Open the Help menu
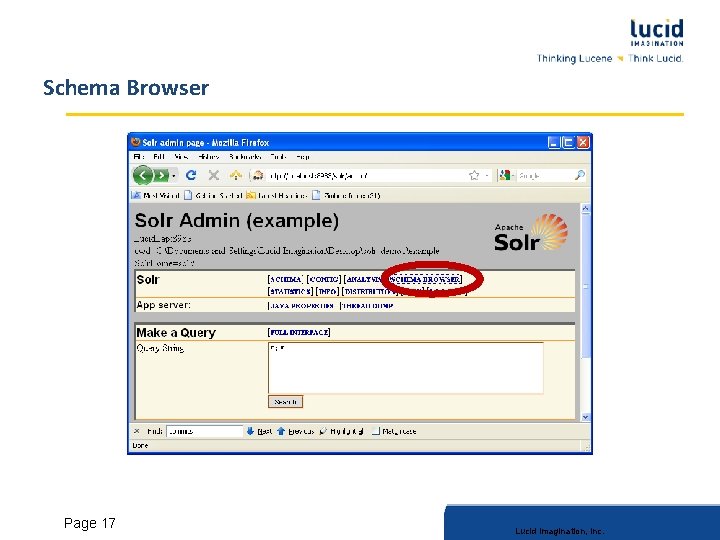This screenshot has height=540, width=720. tap(303, 157)
